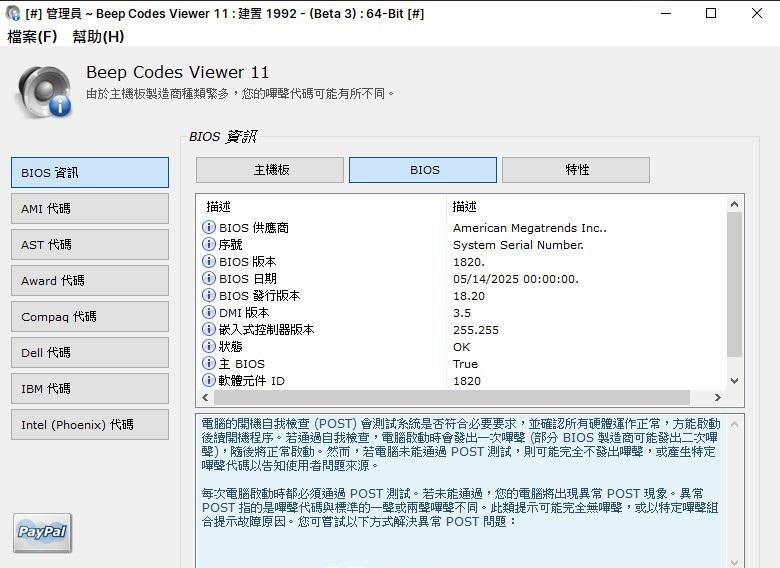Click the second 描述 column header
The image size is (780, 568).
coord(466,206)
